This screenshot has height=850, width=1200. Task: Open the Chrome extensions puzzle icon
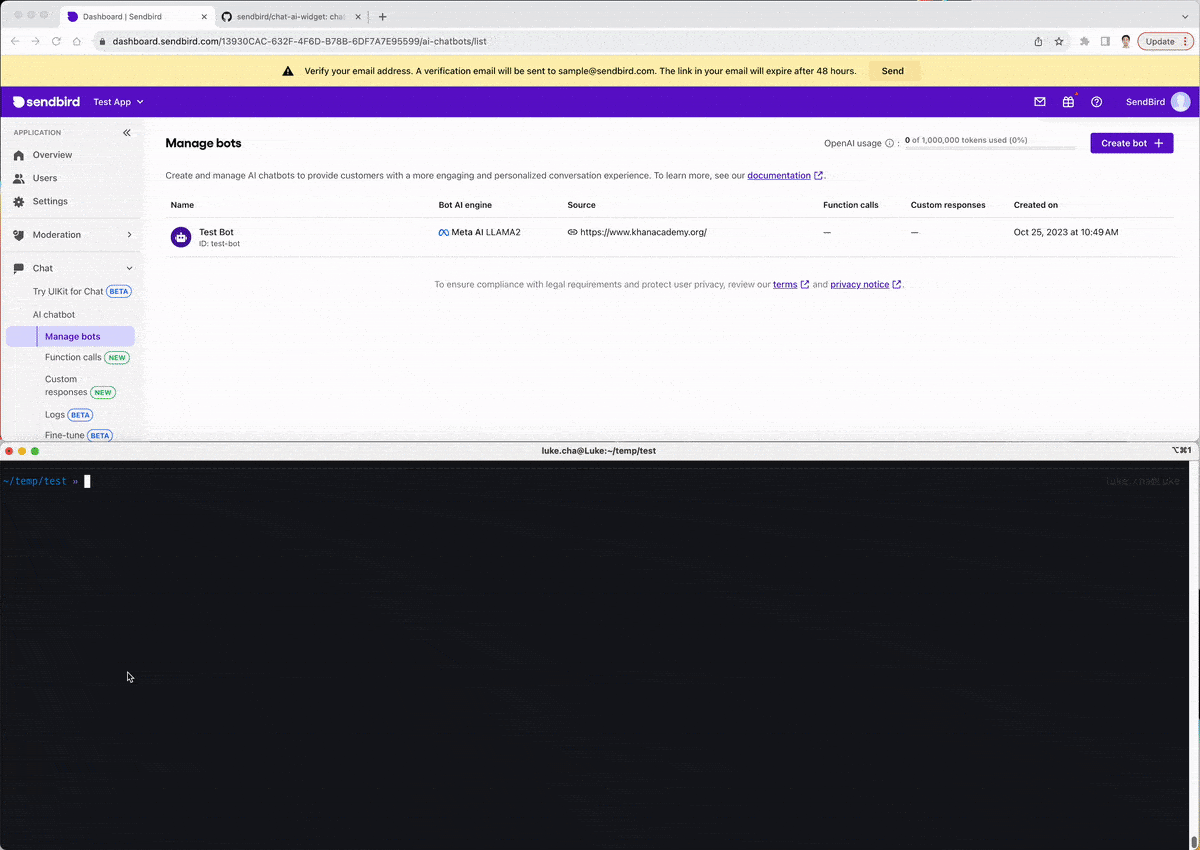click(1085, 41)
